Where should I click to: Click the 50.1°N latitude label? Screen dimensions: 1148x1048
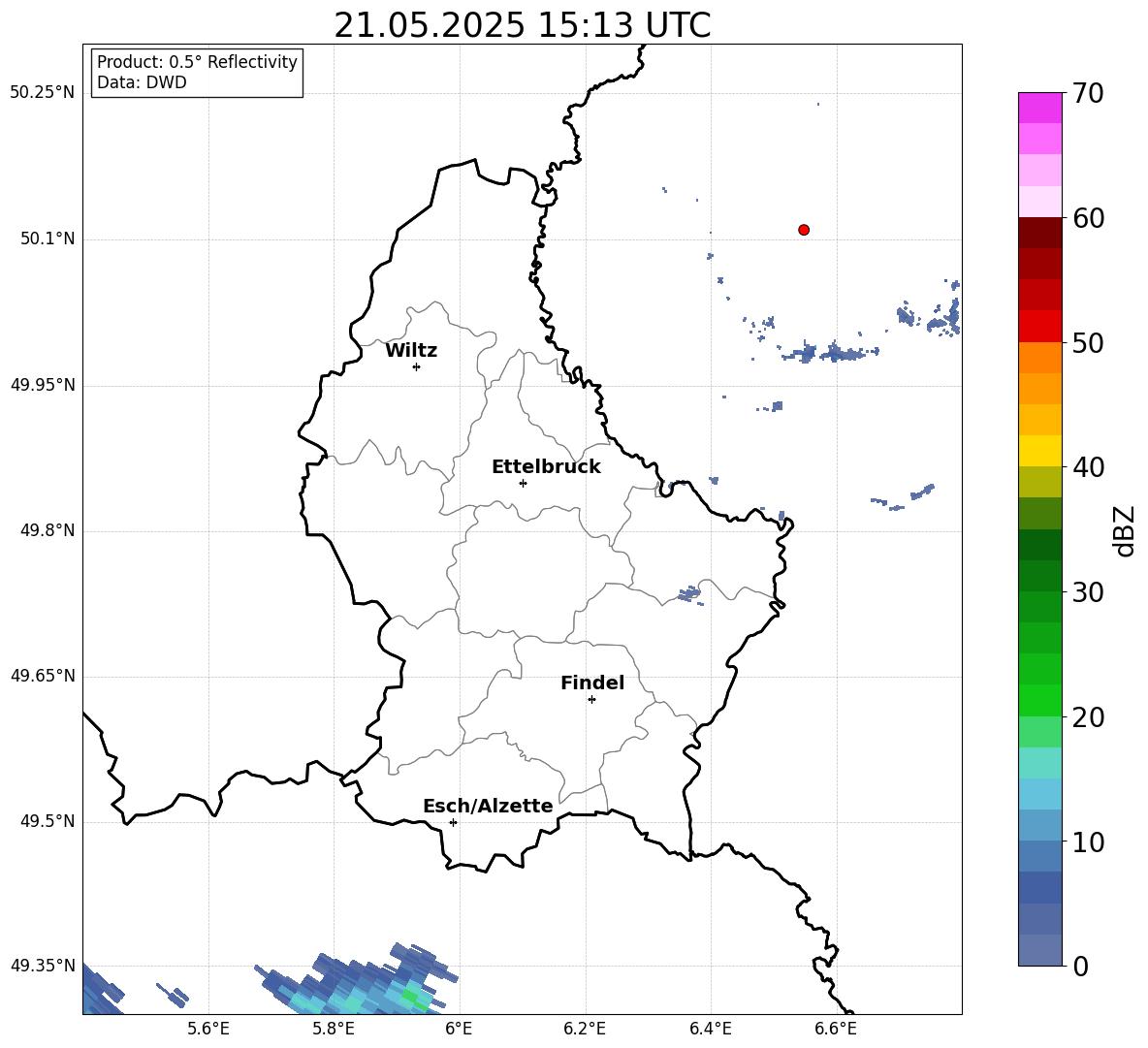48,239
